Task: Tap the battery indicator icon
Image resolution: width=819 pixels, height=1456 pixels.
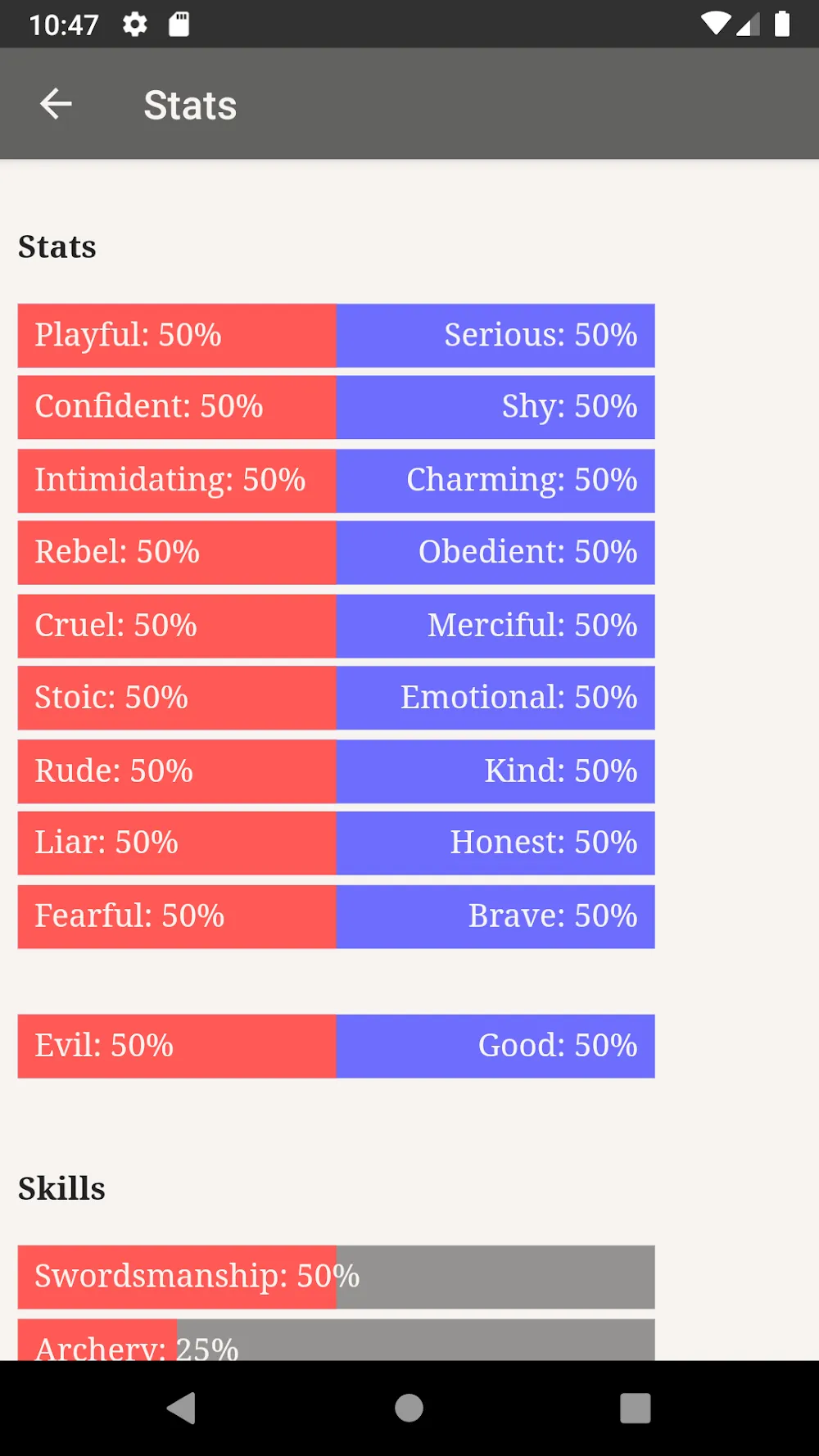Action: point(782,24)
